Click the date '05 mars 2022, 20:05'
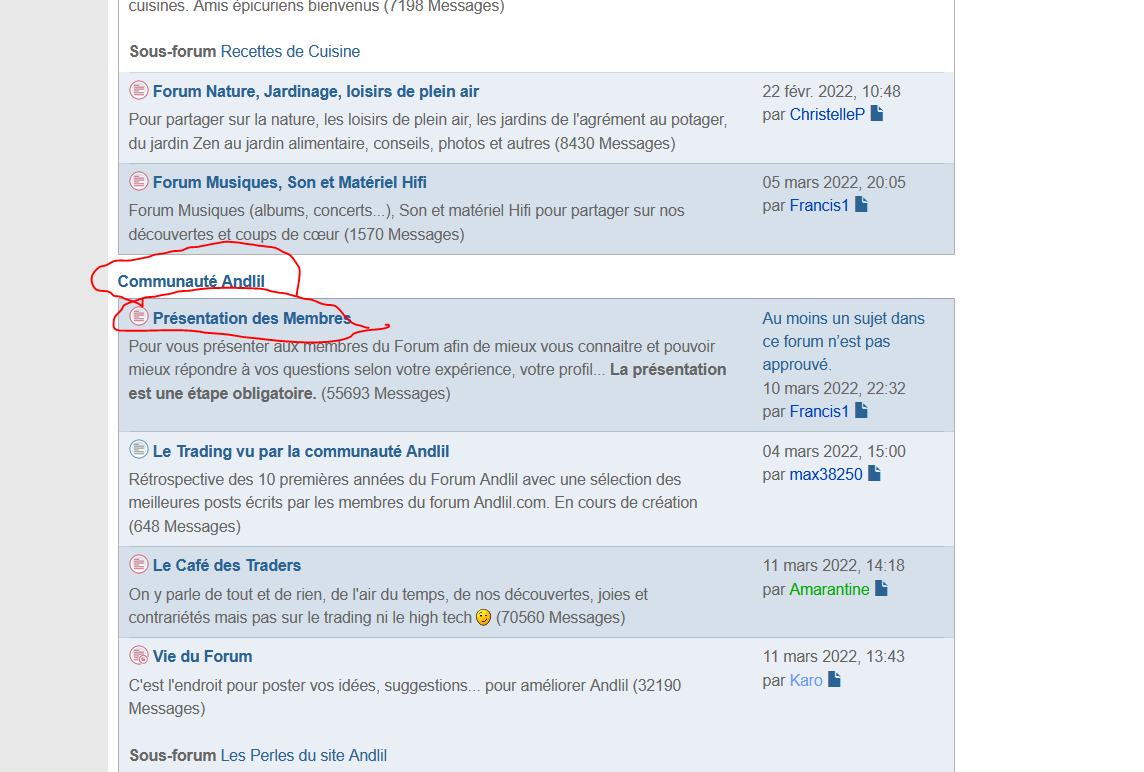This screenshot has width=1144, height=772. pyautogui.click(x=834, y=182)
